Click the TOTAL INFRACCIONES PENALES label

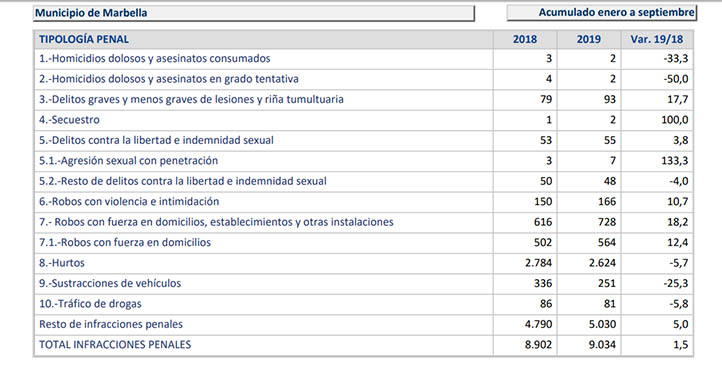coord(115,345)
